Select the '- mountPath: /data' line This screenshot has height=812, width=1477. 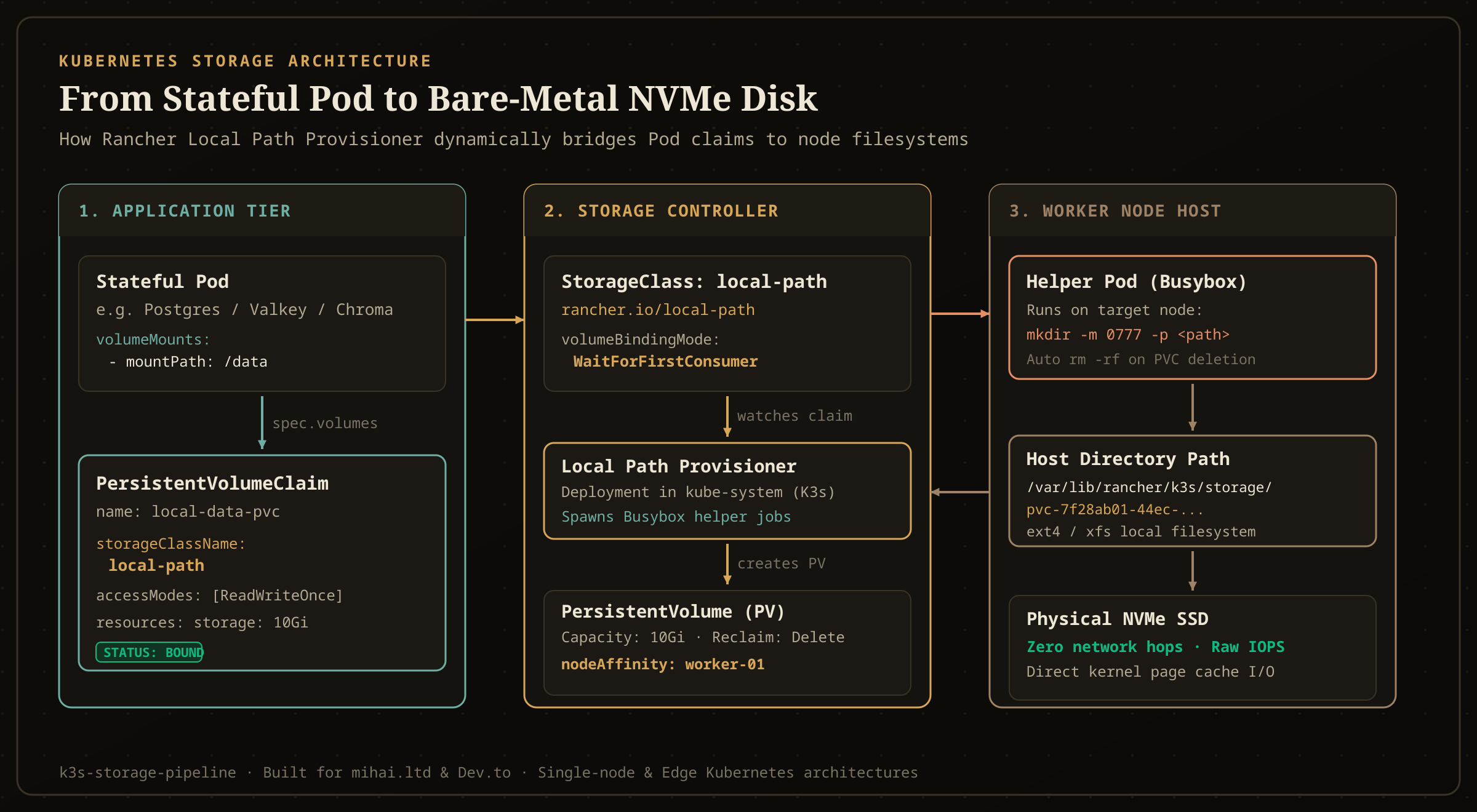pos(188,362)
